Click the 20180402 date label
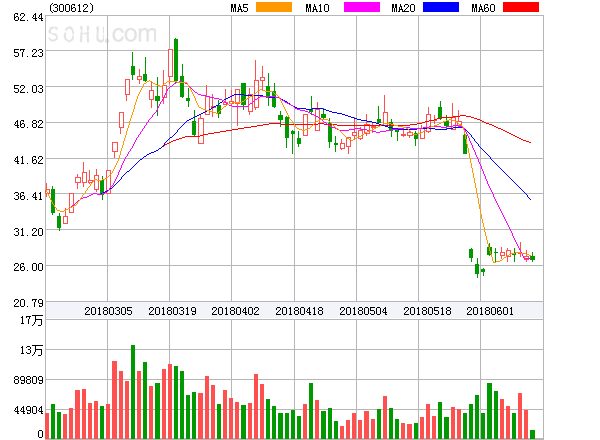The width and height of the screenshot is (600, 440). (235, 311)
